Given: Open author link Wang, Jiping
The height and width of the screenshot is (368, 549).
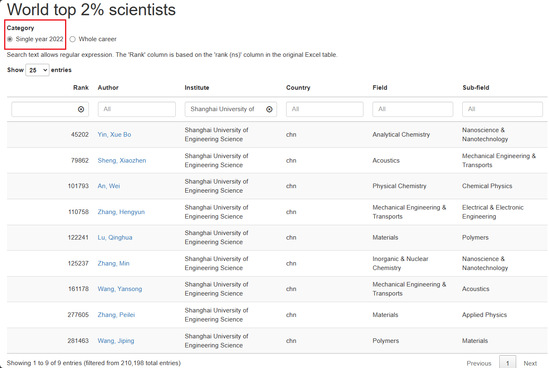Looking at the screenshot, I should [116, 341].
